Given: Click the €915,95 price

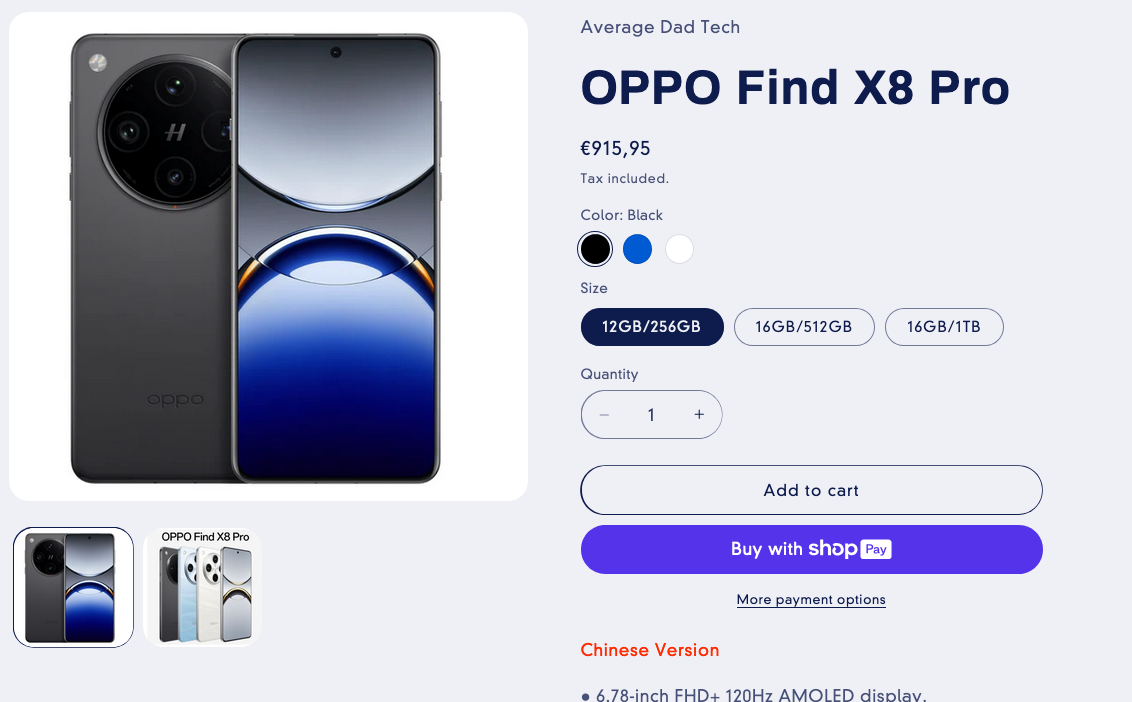Looking at the screenshot, I should (x=615, y=149).
